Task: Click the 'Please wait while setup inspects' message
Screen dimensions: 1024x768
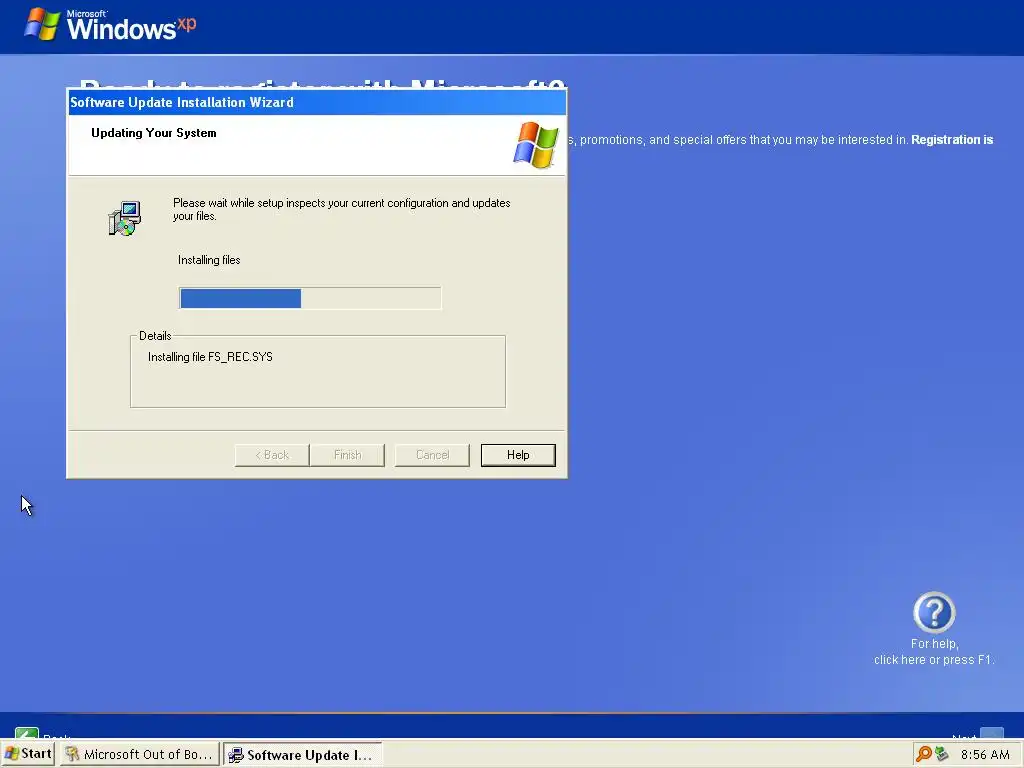Action: click(x=342, y=210)
